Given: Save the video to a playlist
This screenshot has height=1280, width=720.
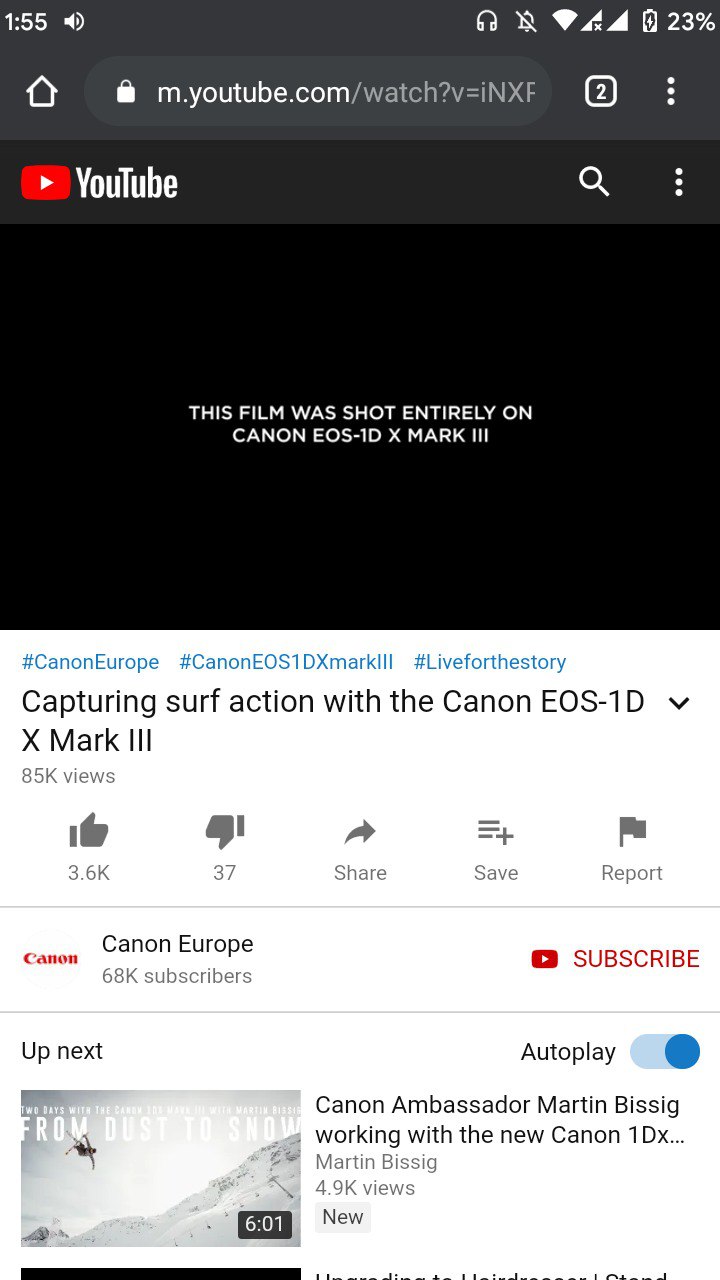Looking at the screenshot, I should [x=496, y=848].
